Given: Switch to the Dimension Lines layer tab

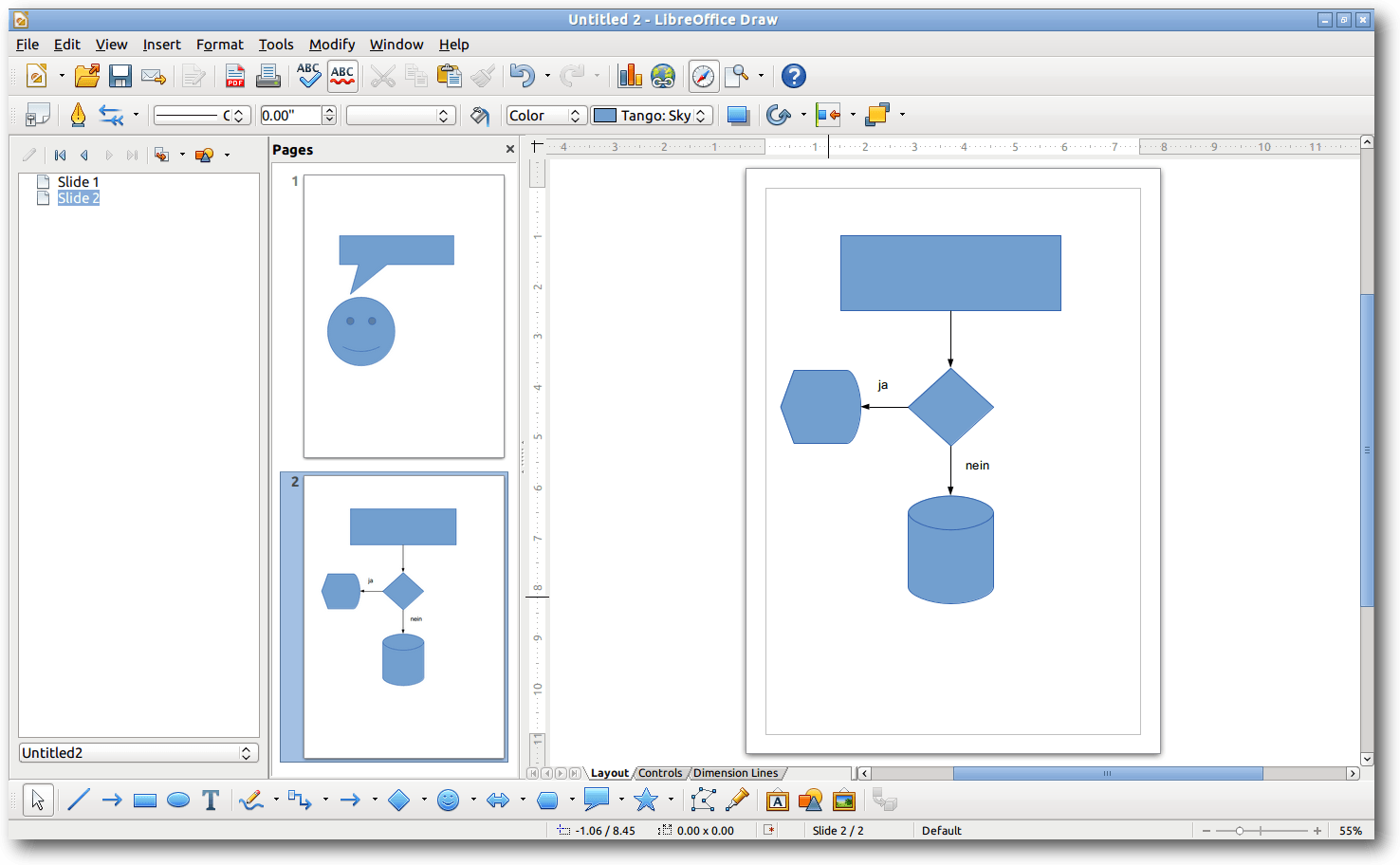Looking at the screenshot, I should click(x=735, y=773).
